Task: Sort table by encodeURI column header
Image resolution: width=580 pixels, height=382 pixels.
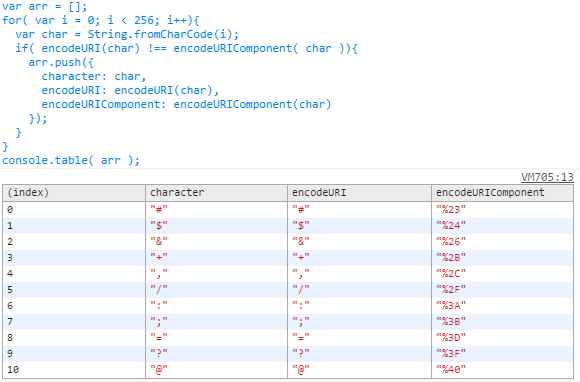Action: click(x=359, y=193)
